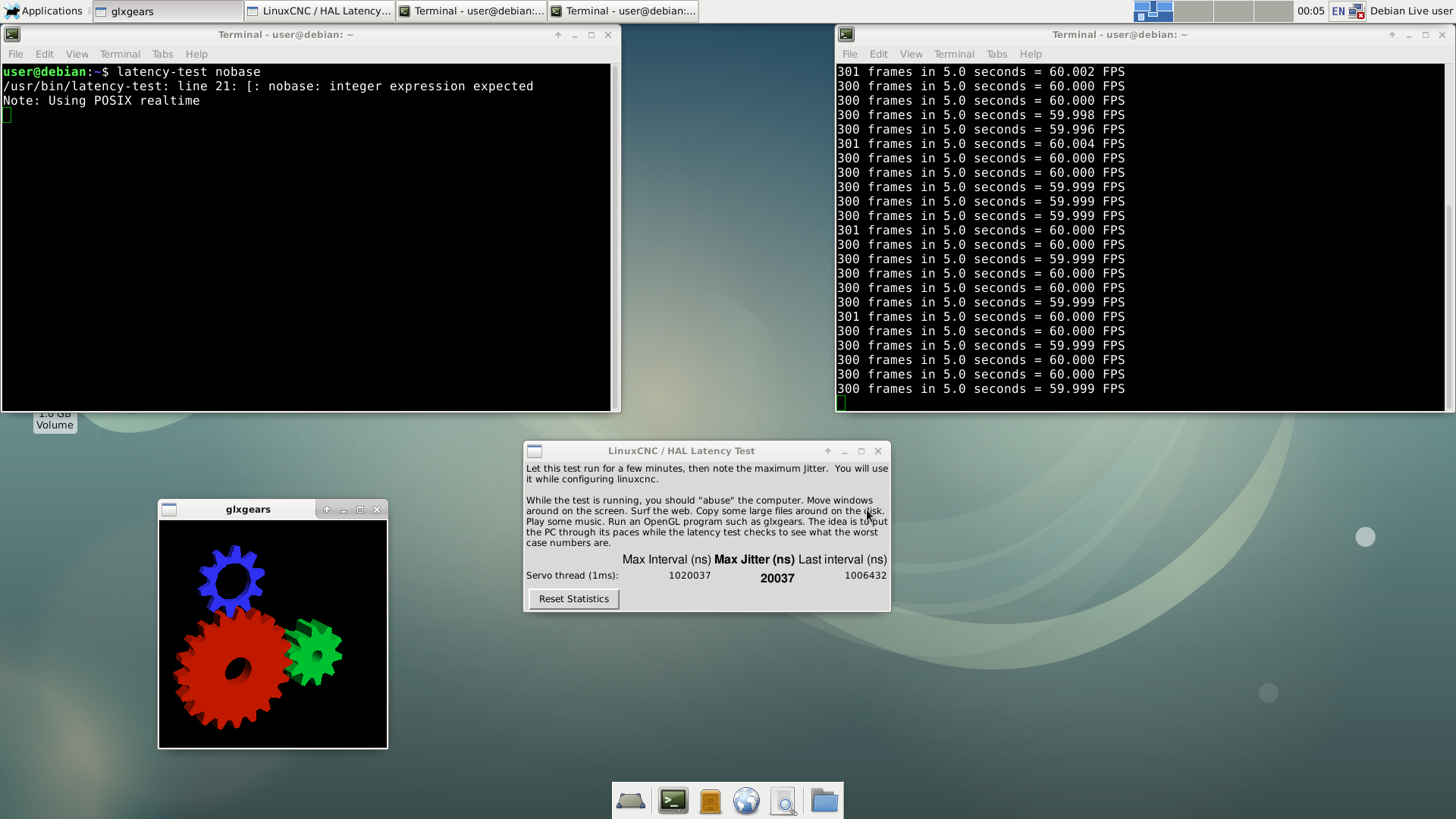
Task: Click the 'latency-test nobase' command line
Action: [x=189, y=72]
